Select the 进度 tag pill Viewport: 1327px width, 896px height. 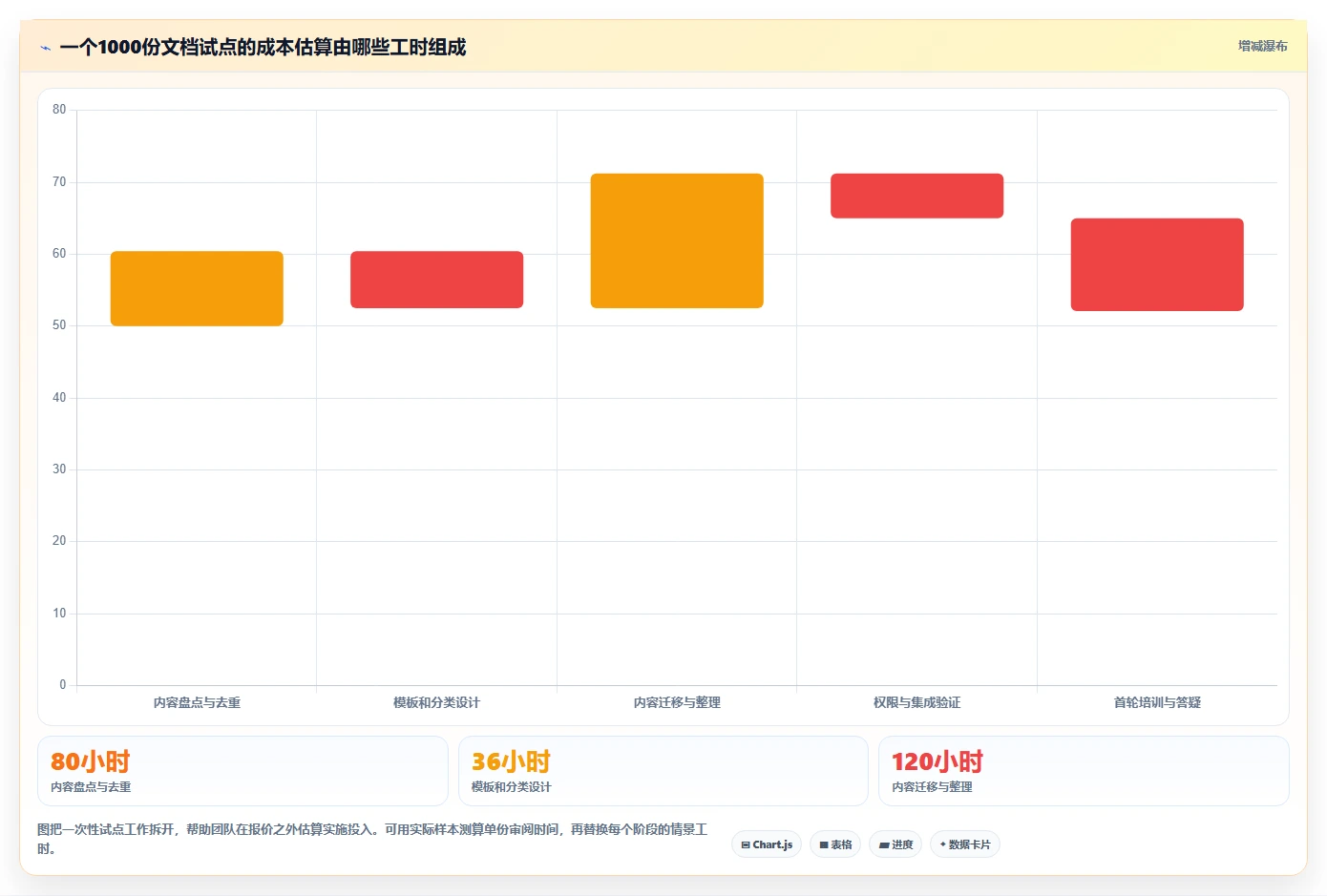pyautogui.click(x=895, y=844)
